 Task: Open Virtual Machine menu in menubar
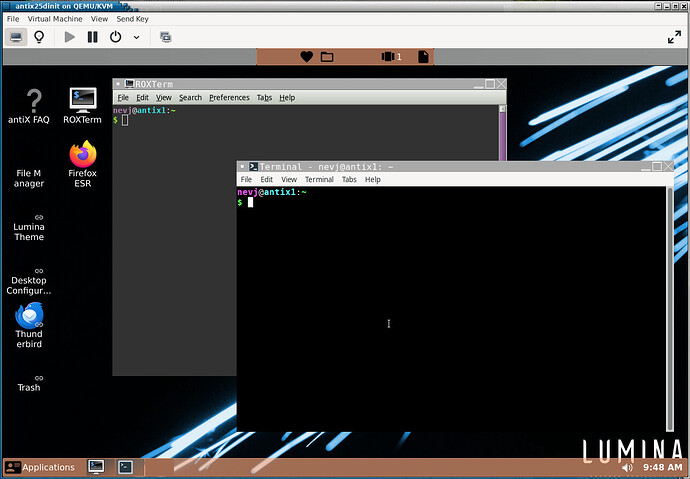(x=55, y=19)
